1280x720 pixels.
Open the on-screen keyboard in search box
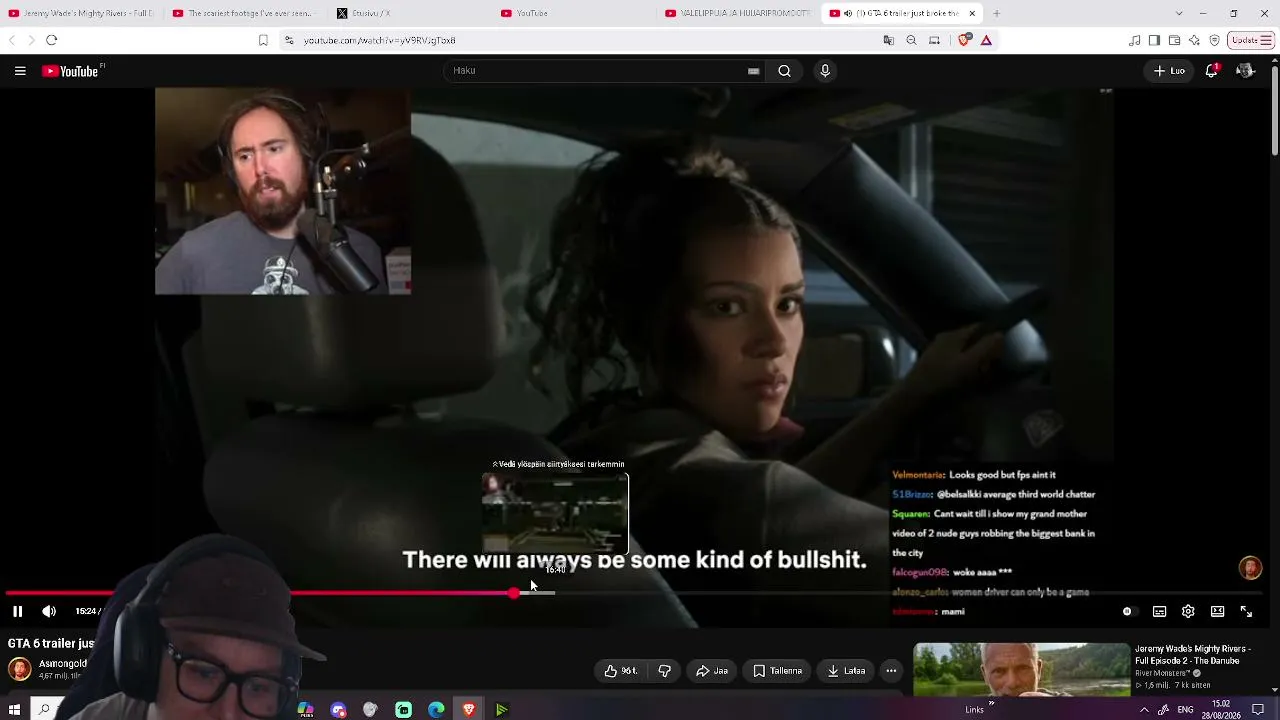pos(753,71)
